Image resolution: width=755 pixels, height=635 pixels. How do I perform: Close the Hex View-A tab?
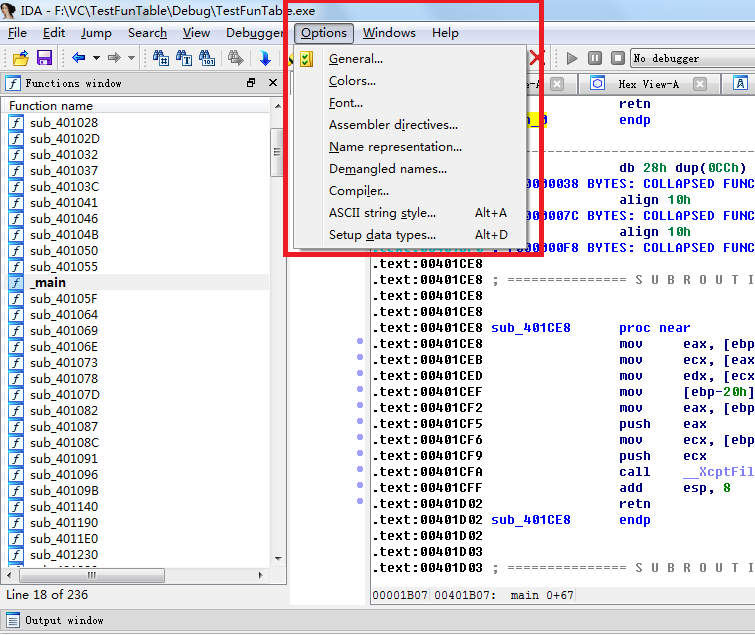700,84
